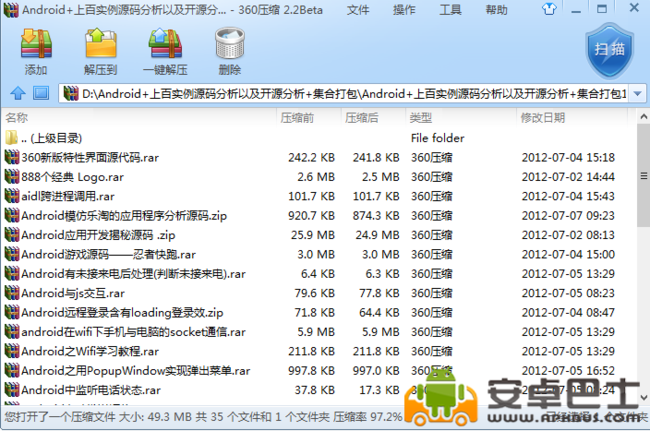Click the archive icon of 888个经典 Logo.rar

click(x=12, y=177)
